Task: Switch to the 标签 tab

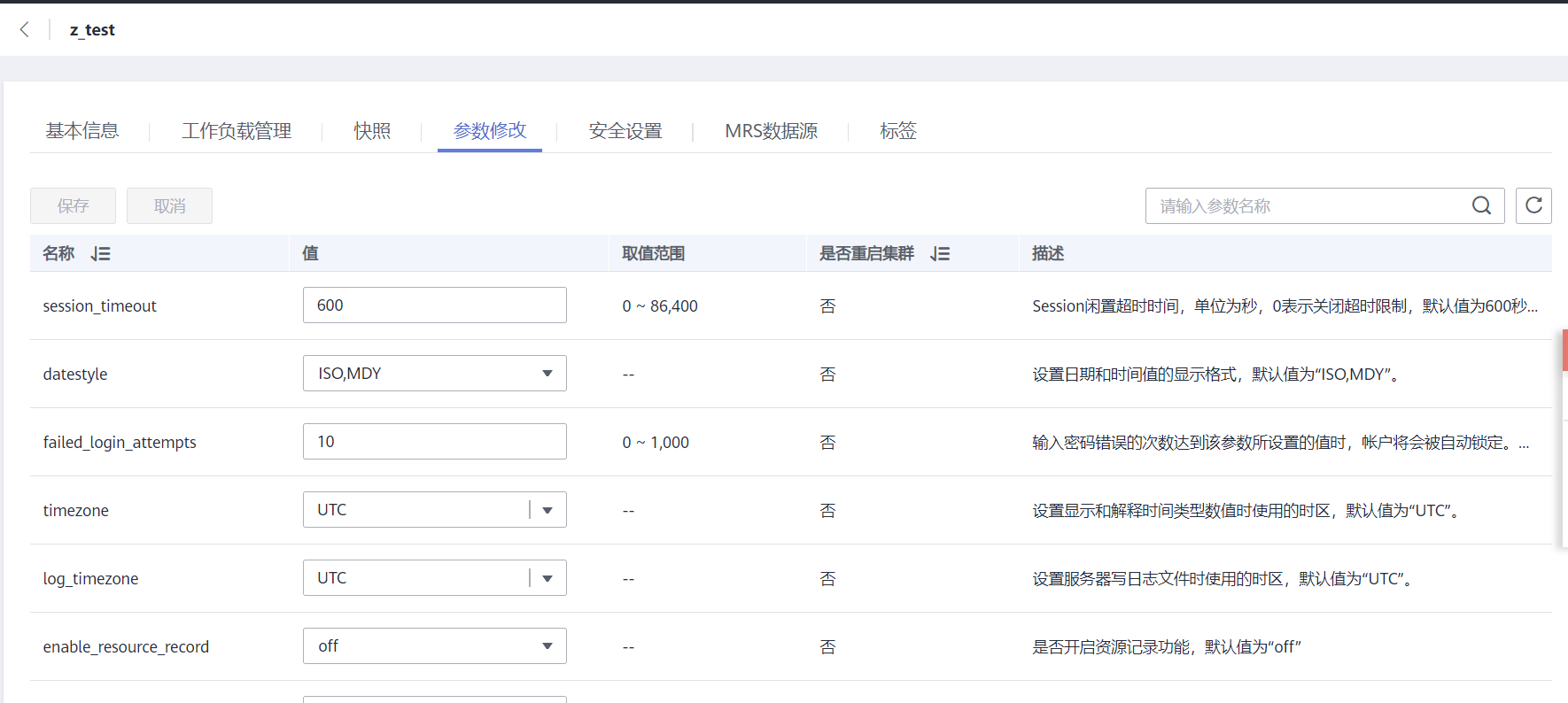Action: [x=898, y=131]
